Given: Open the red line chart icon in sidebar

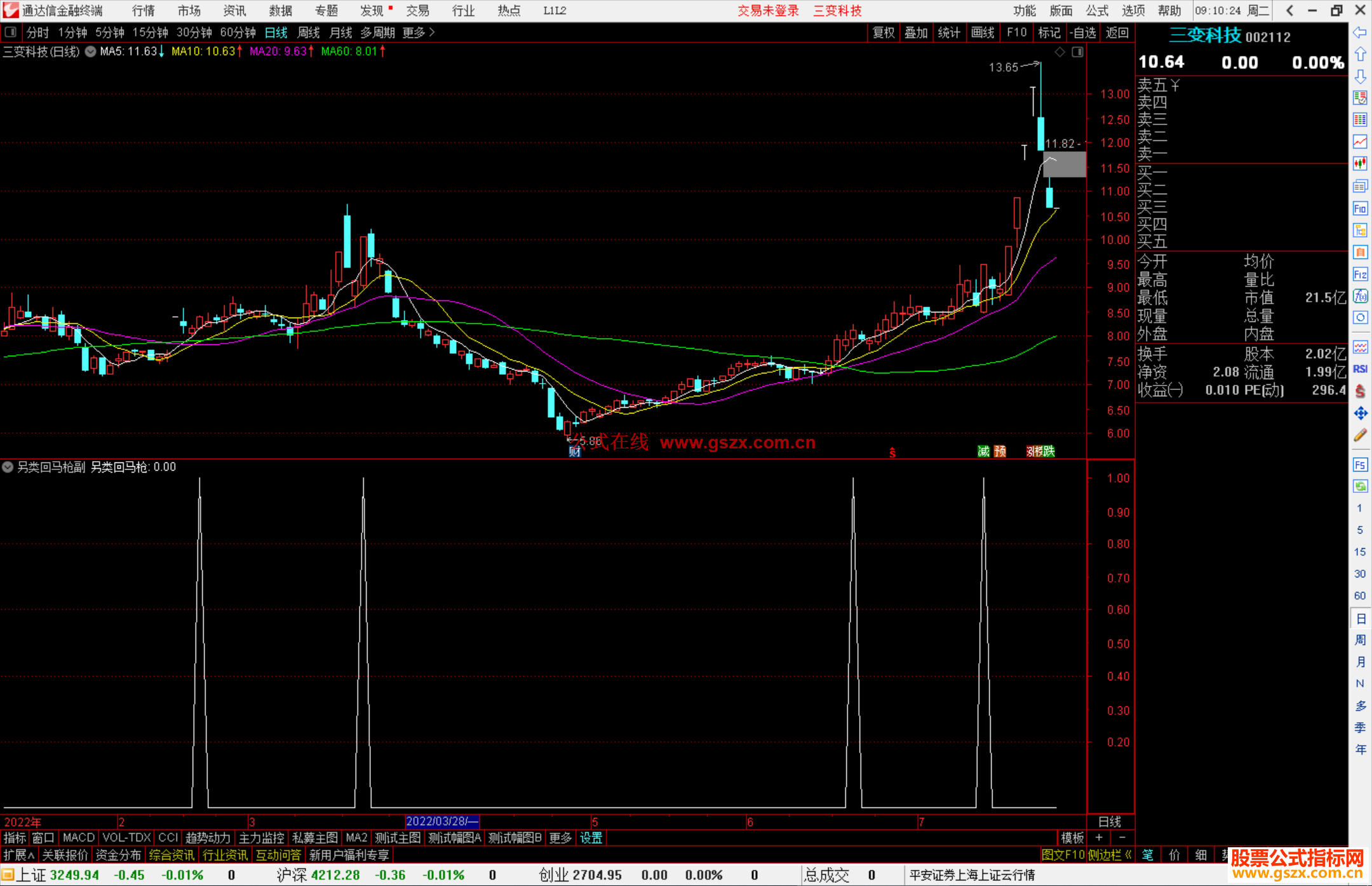Looking at the screenshot, I should click(1360, 142).
